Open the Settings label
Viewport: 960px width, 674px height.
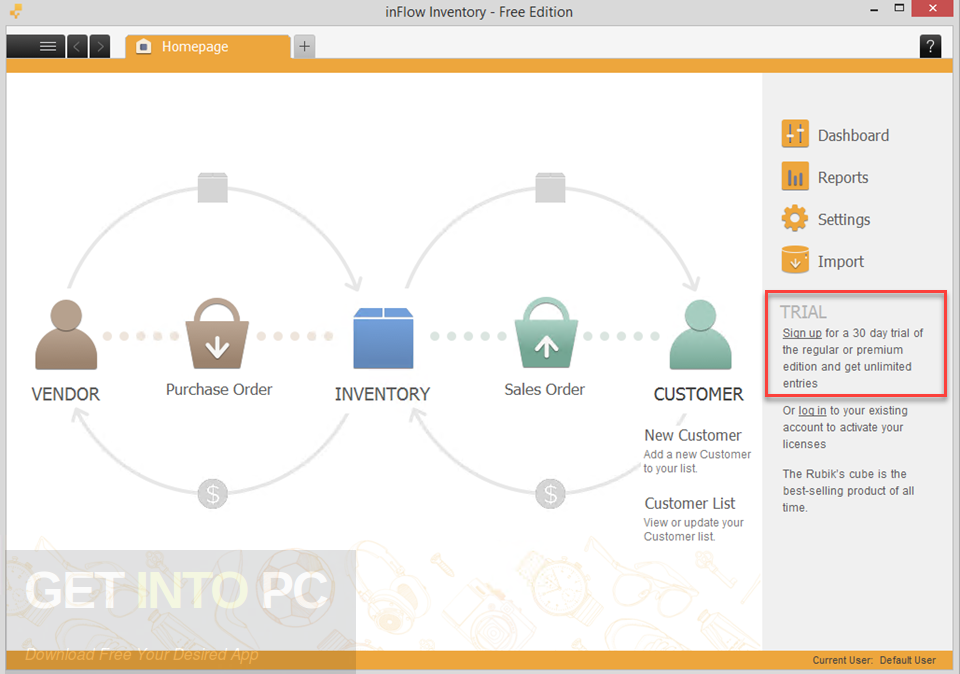(844, 219)
